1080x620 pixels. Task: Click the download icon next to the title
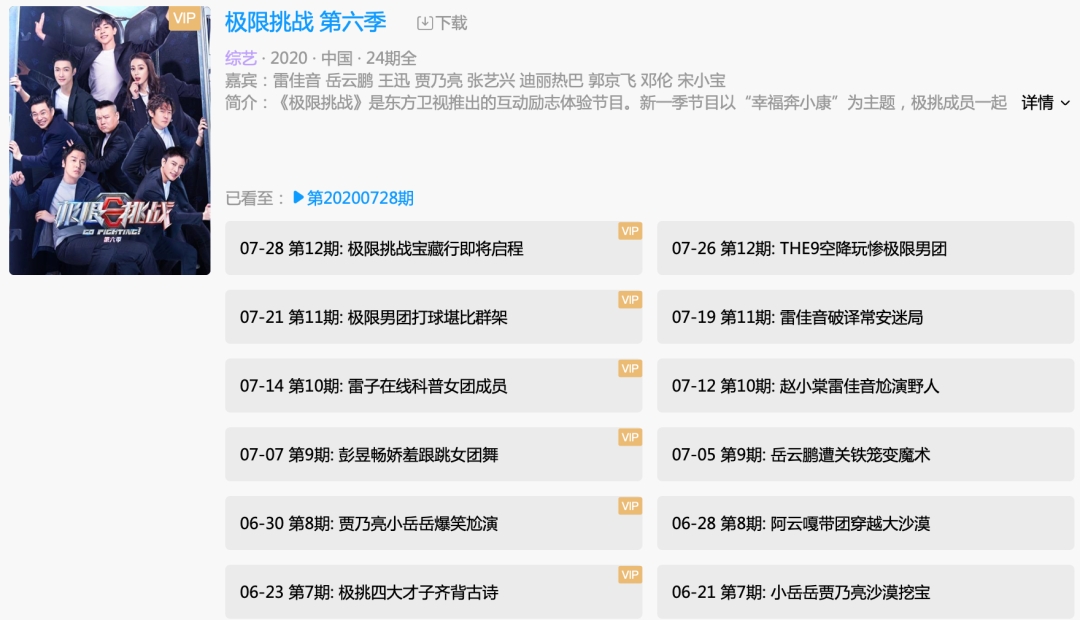(425, 23)
